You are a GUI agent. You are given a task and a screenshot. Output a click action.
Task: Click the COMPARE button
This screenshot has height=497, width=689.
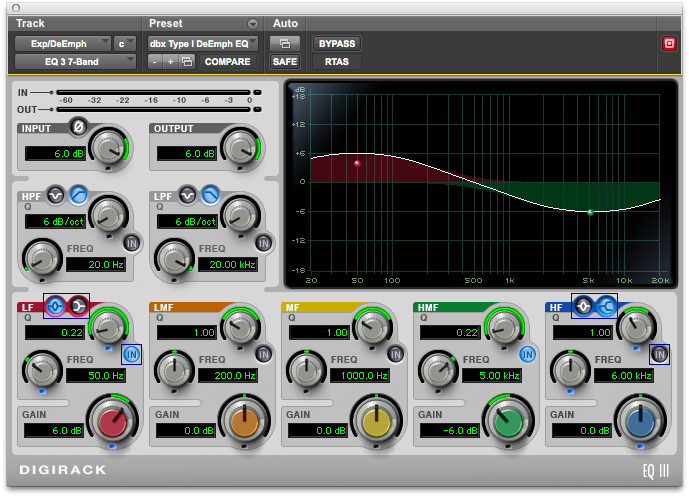227,62
